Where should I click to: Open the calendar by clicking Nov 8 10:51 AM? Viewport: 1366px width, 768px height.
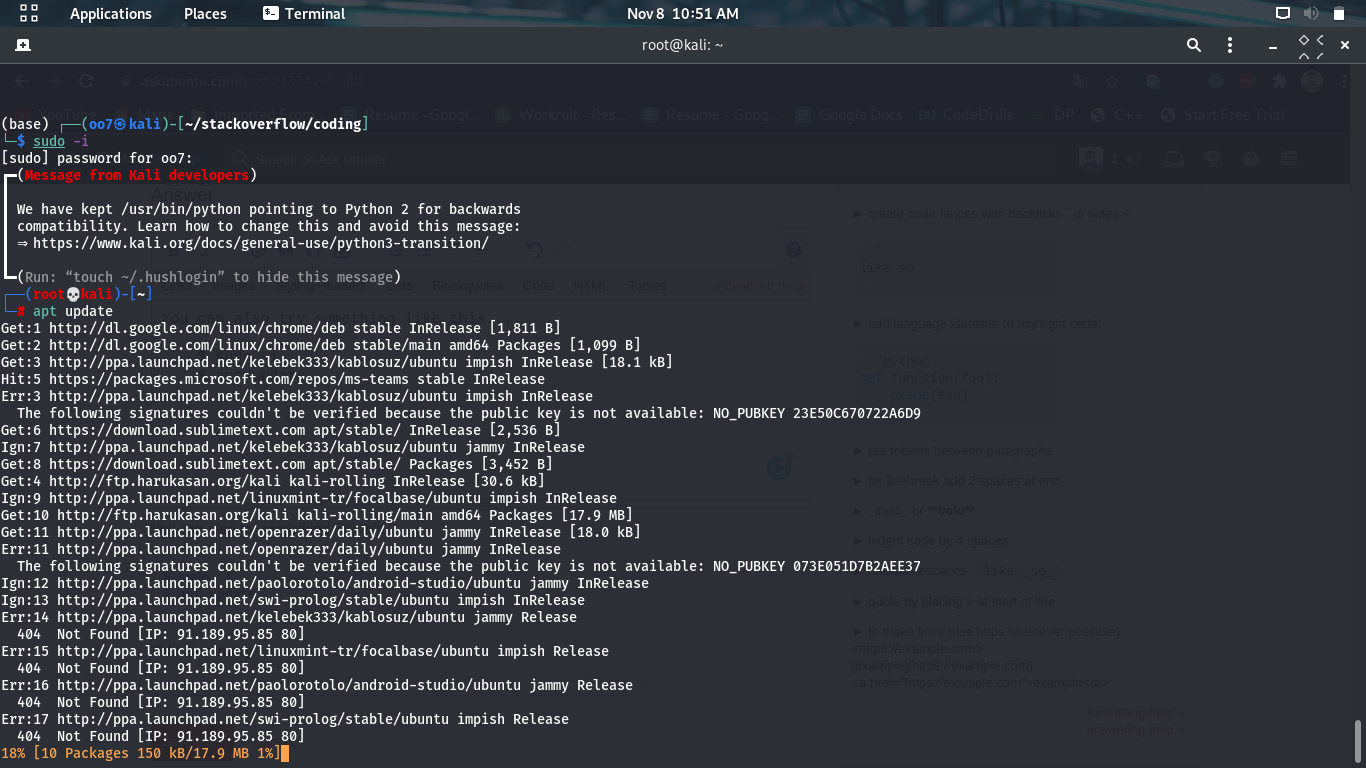pyautogui.click(x=683, y=13)
